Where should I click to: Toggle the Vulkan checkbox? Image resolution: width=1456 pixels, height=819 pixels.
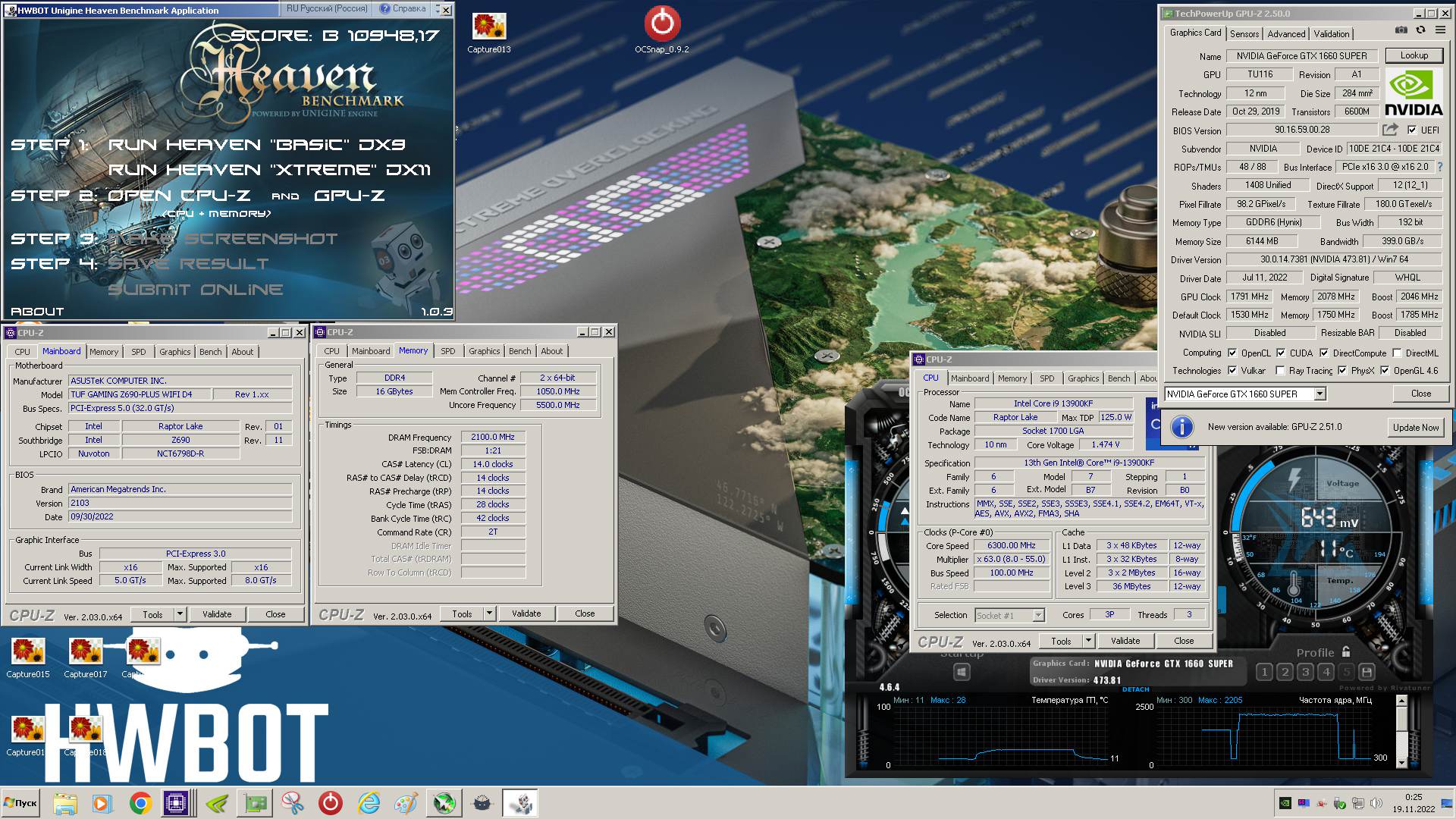(x=1232, y=370)
